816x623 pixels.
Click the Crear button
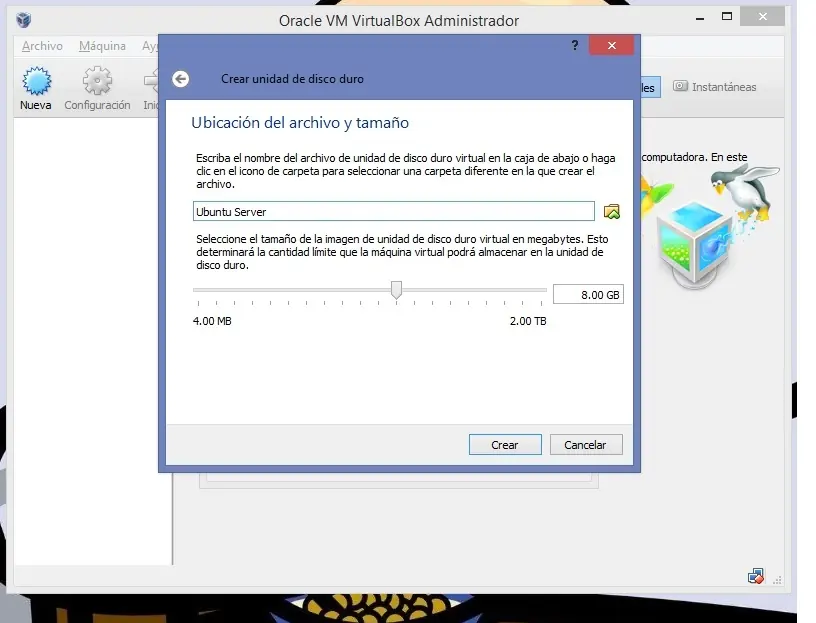505,444
